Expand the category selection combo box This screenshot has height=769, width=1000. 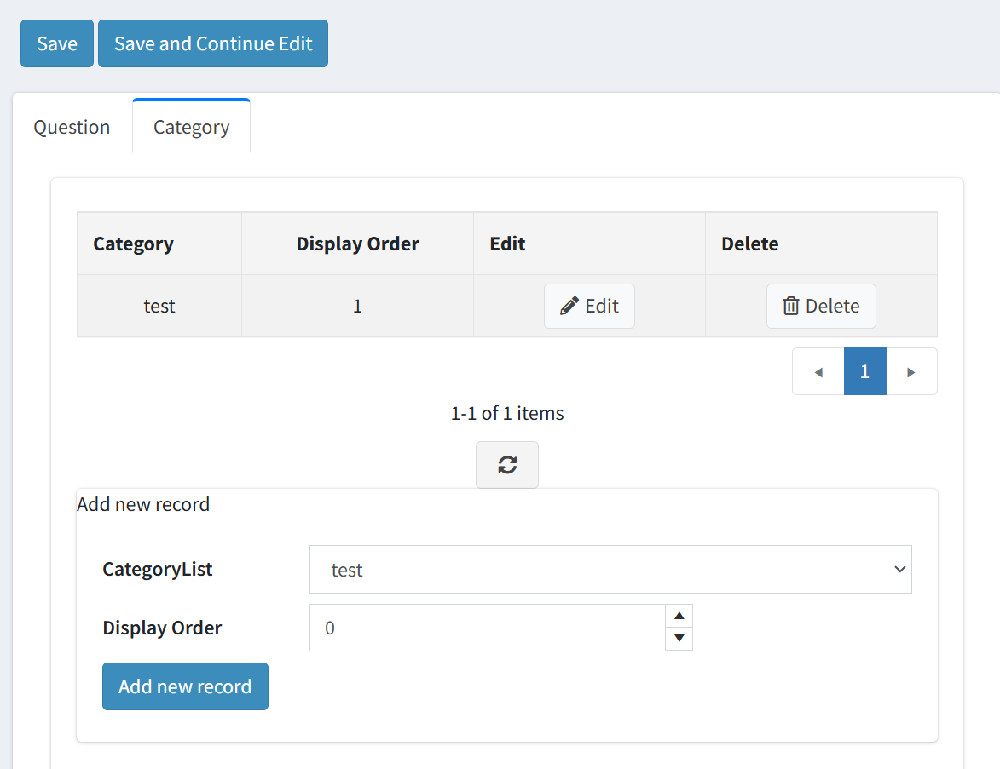[610, 569]
